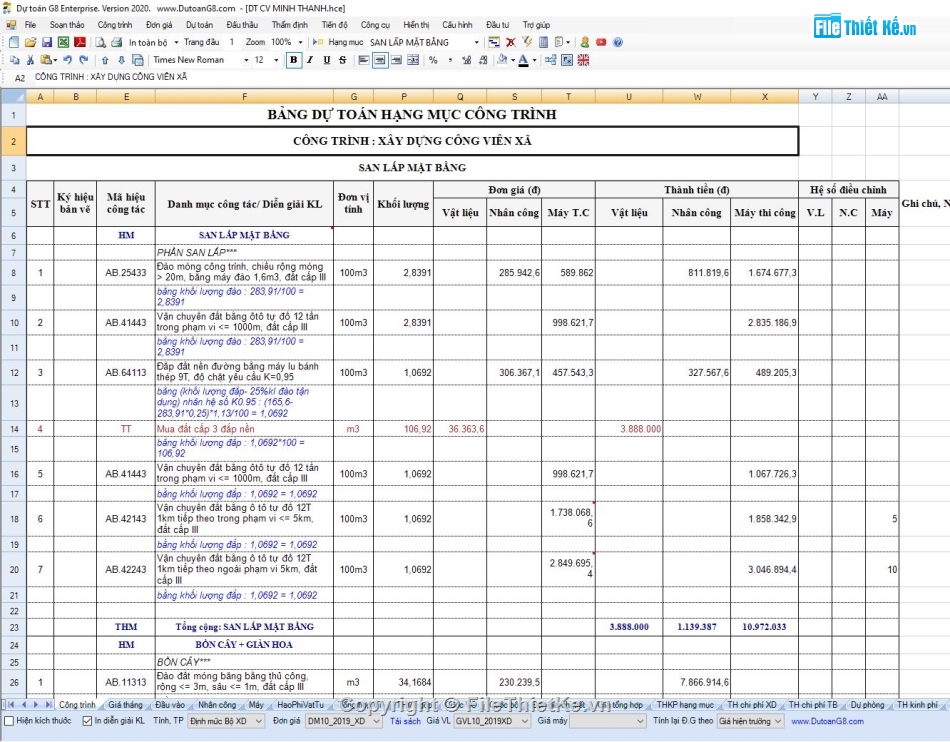The image size is (950, 742).
Task: Undo the last action
Action: [x=67, y=60]
